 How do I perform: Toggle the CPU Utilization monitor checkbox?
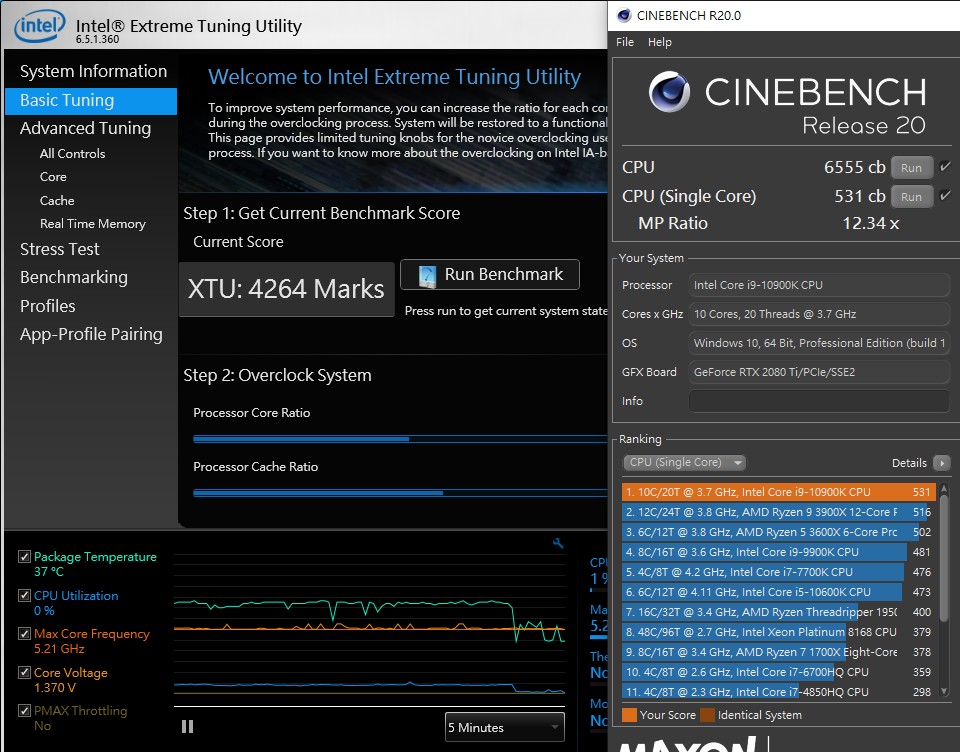[x=24, y=595]
